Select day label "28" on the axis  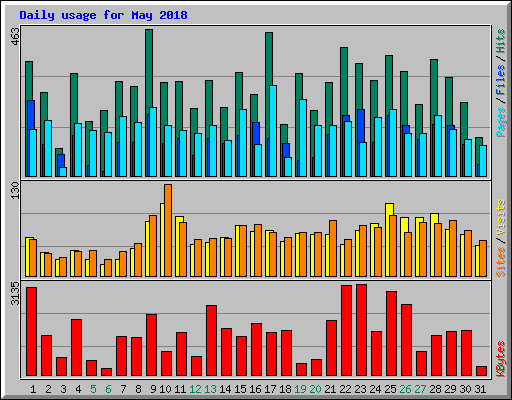(435, 389)
